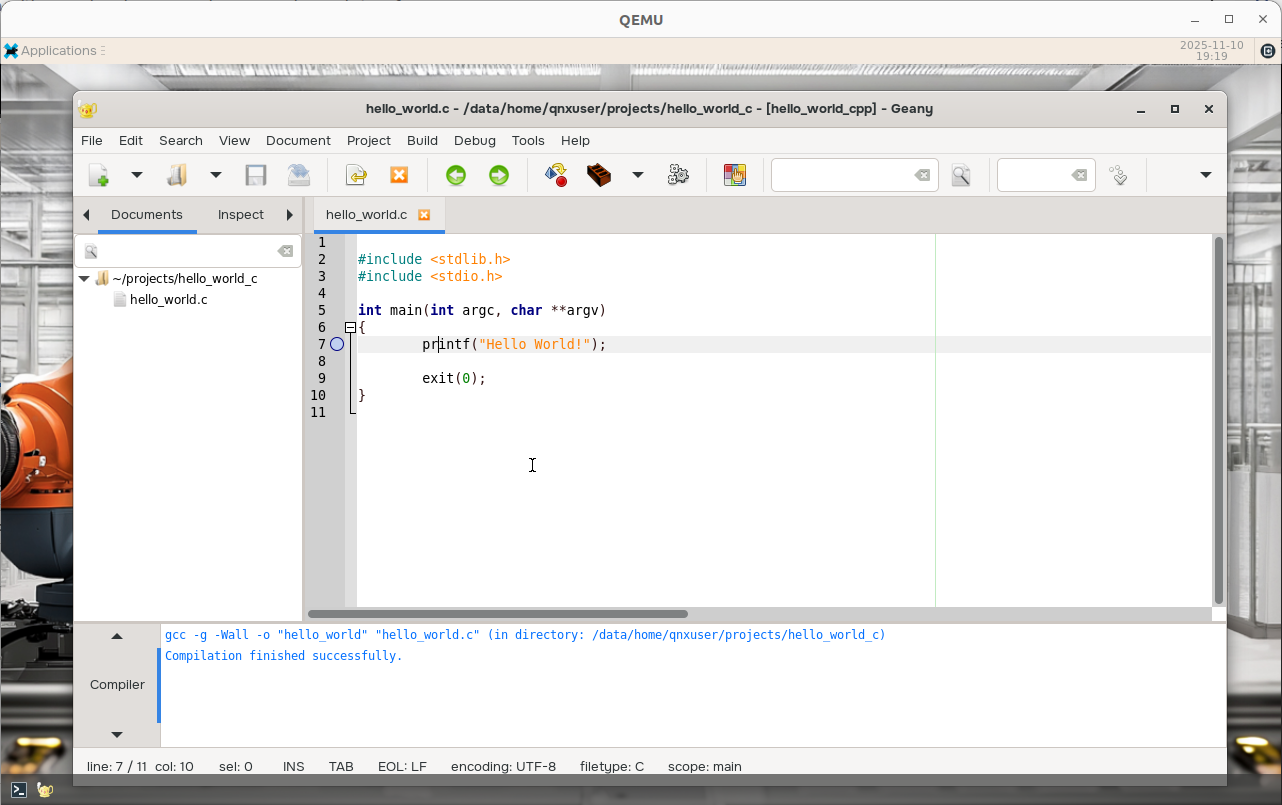Navigate back with the green left arrow
The image size is (1282, 805).
[x=456, y=175]
